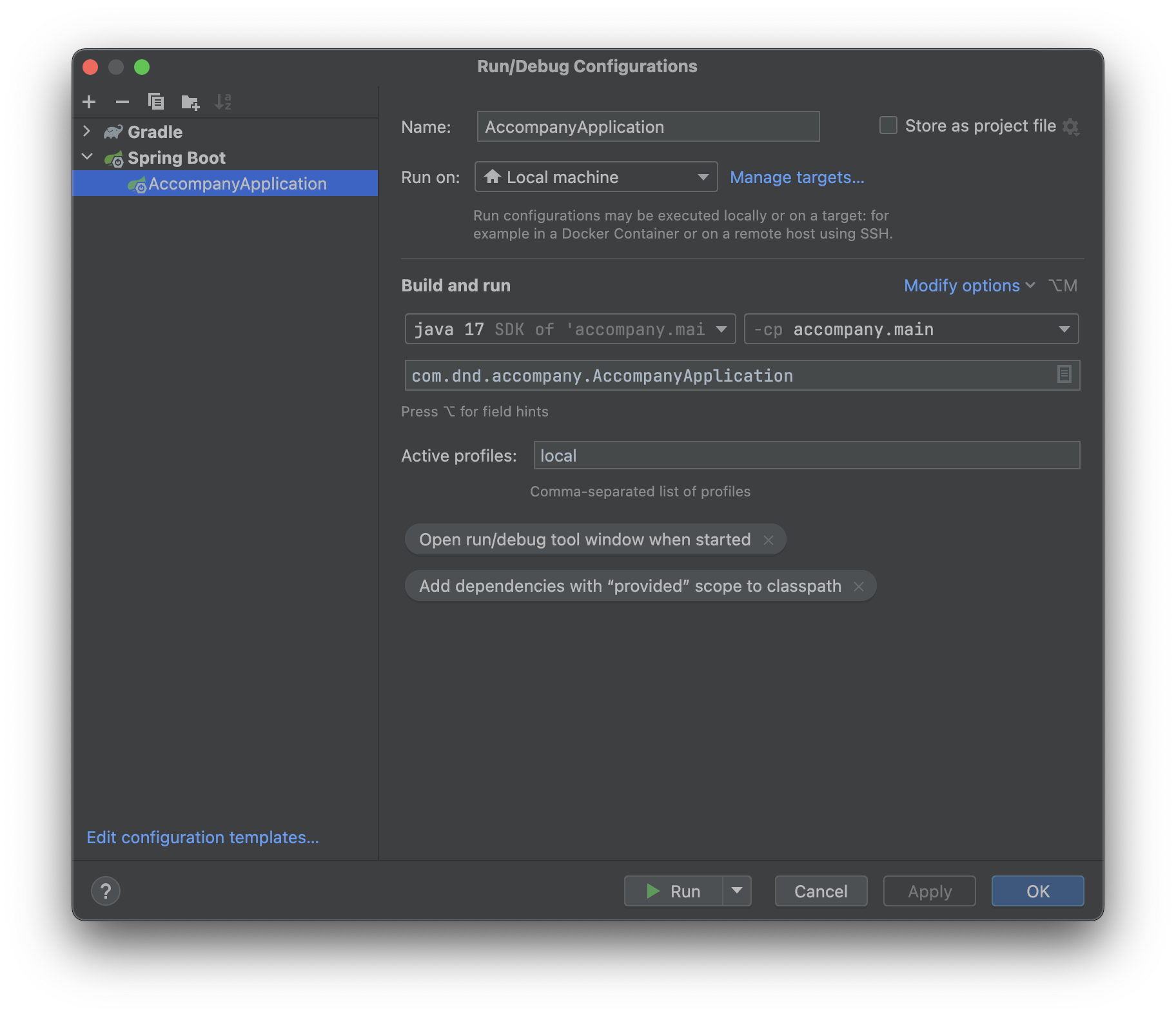This screenshot has width=1176, height=1016.
Task: Focus the Active profiles field
Action: [x=807, y=455]
